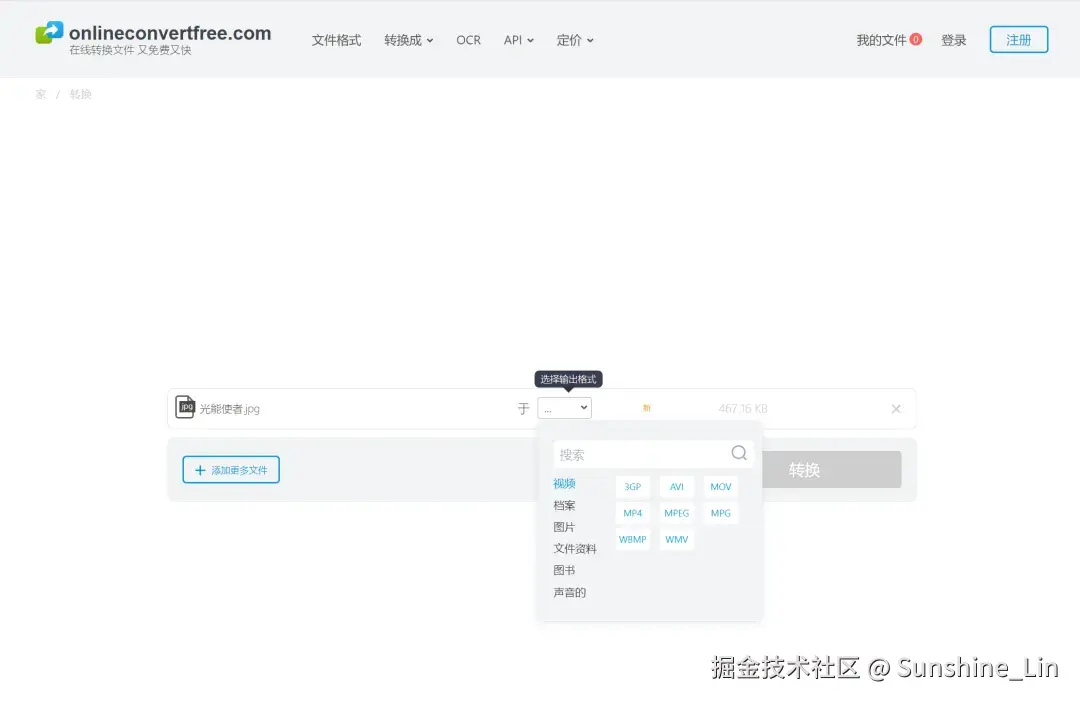Click the 注册 signup button

1018,40
